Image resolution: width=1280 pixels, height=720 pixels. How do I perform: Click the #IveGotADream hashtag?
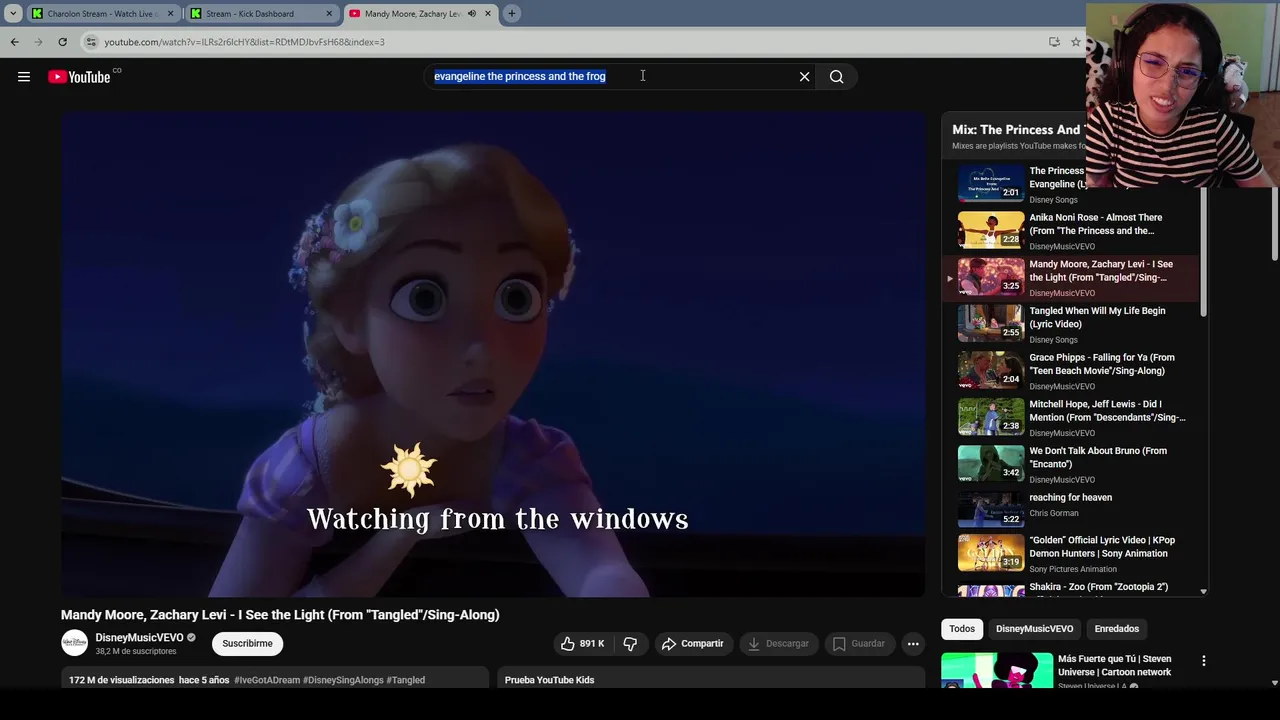(x=267, y=680)
